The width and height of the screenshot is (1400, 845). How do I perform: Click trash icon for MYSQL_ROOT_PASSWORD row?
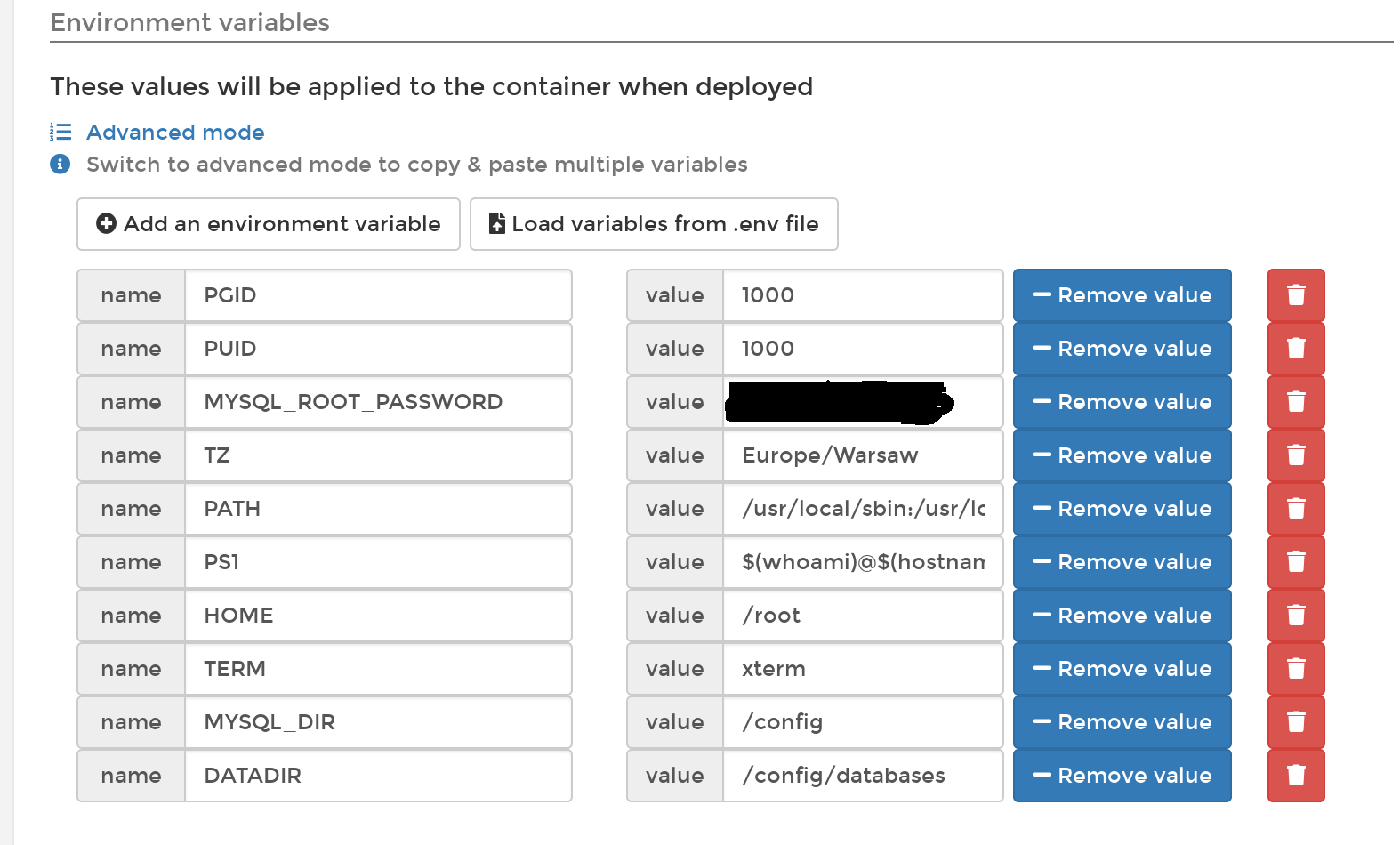(1295, 402)
